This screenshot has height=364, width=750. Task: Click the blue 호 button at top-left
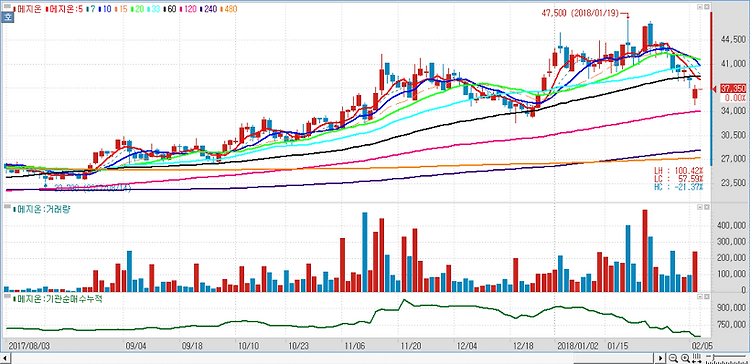click(7, 18)
